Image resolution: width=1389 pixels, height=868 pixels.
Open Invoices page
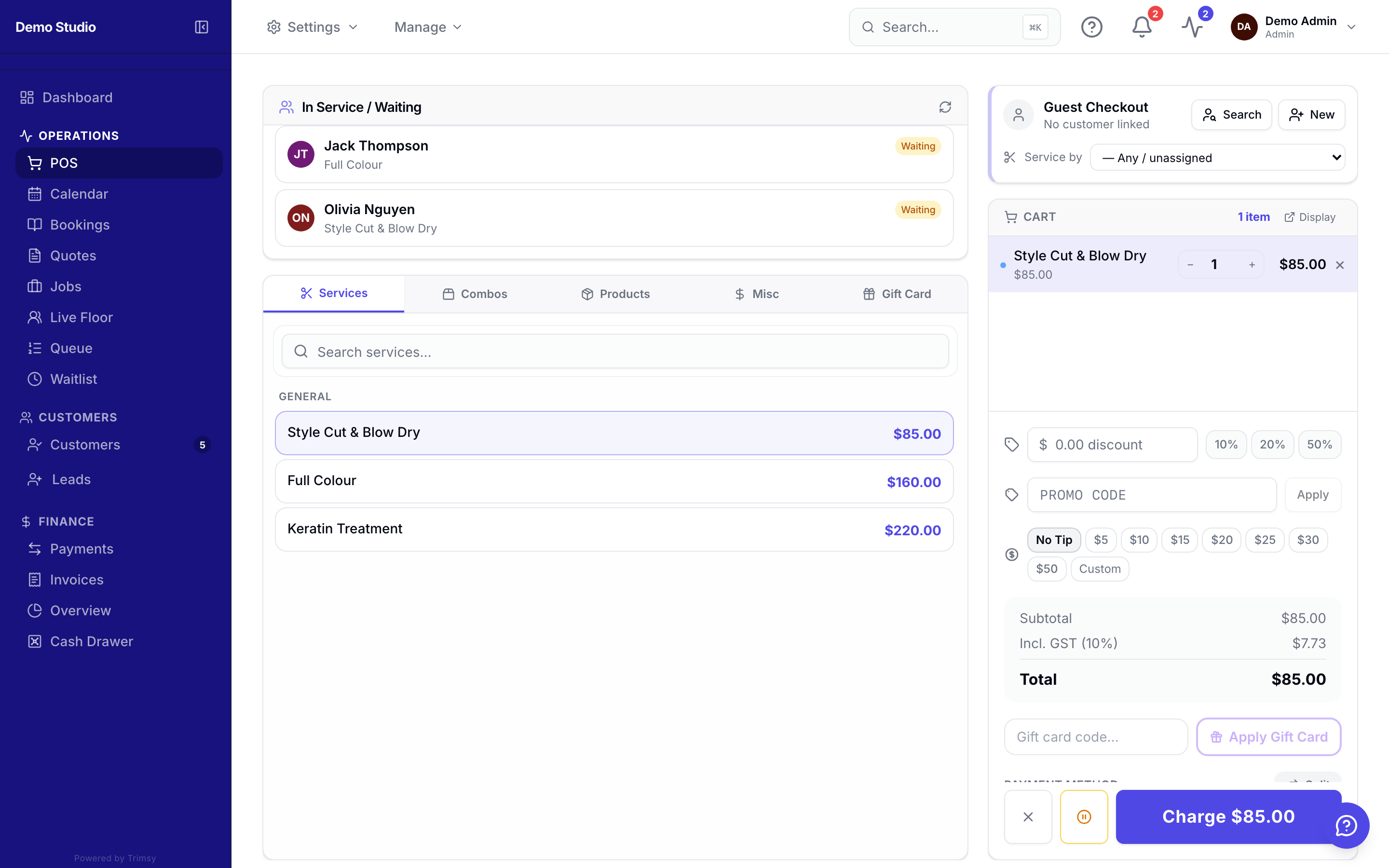[x=118, y=580]
